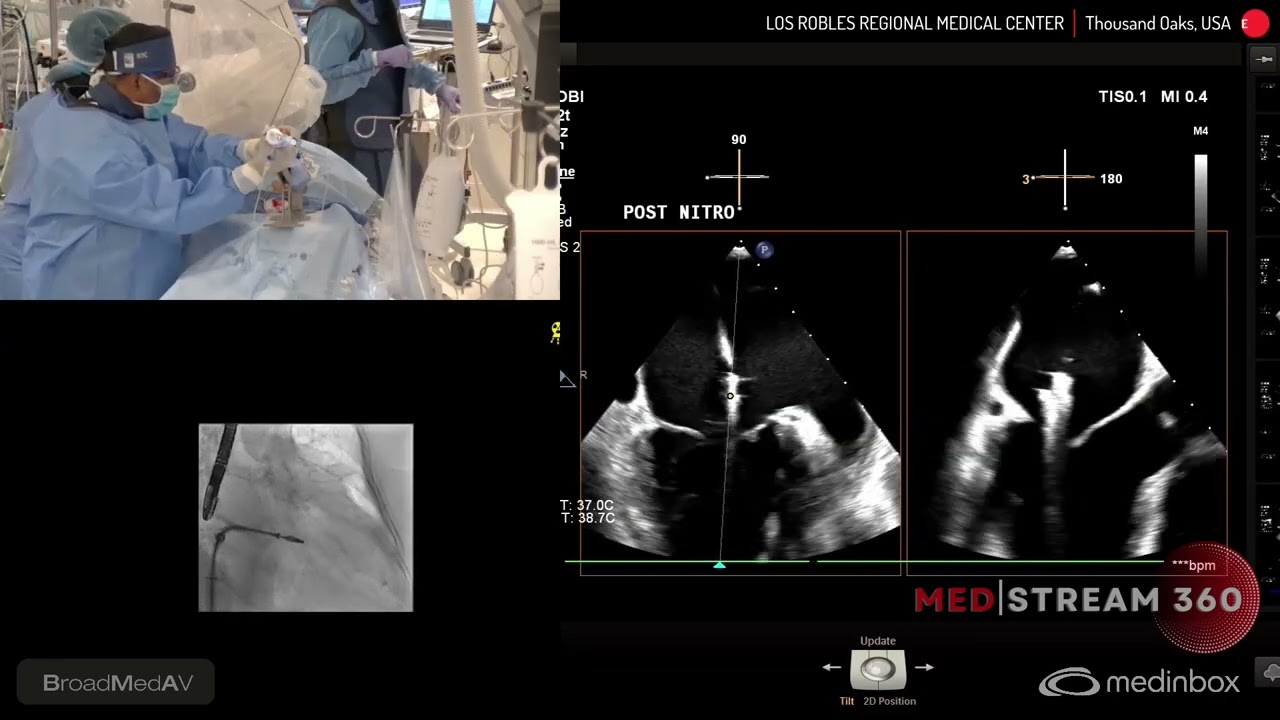Click the BroadMedAV logo
Screen dimensions: 1280x720
[117, 683]
